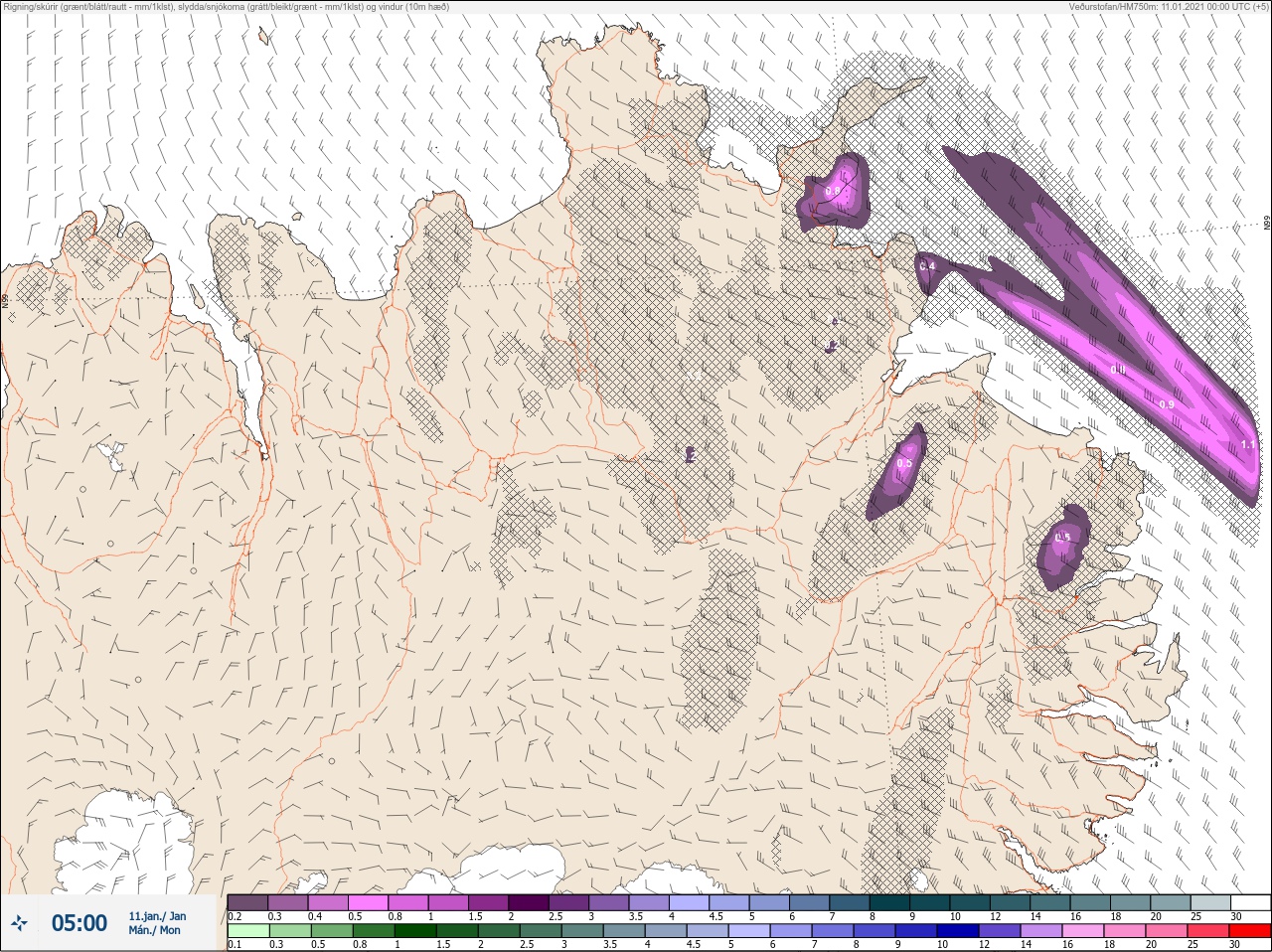Click the '30' label on the lower legend scale

point(1236,945)
